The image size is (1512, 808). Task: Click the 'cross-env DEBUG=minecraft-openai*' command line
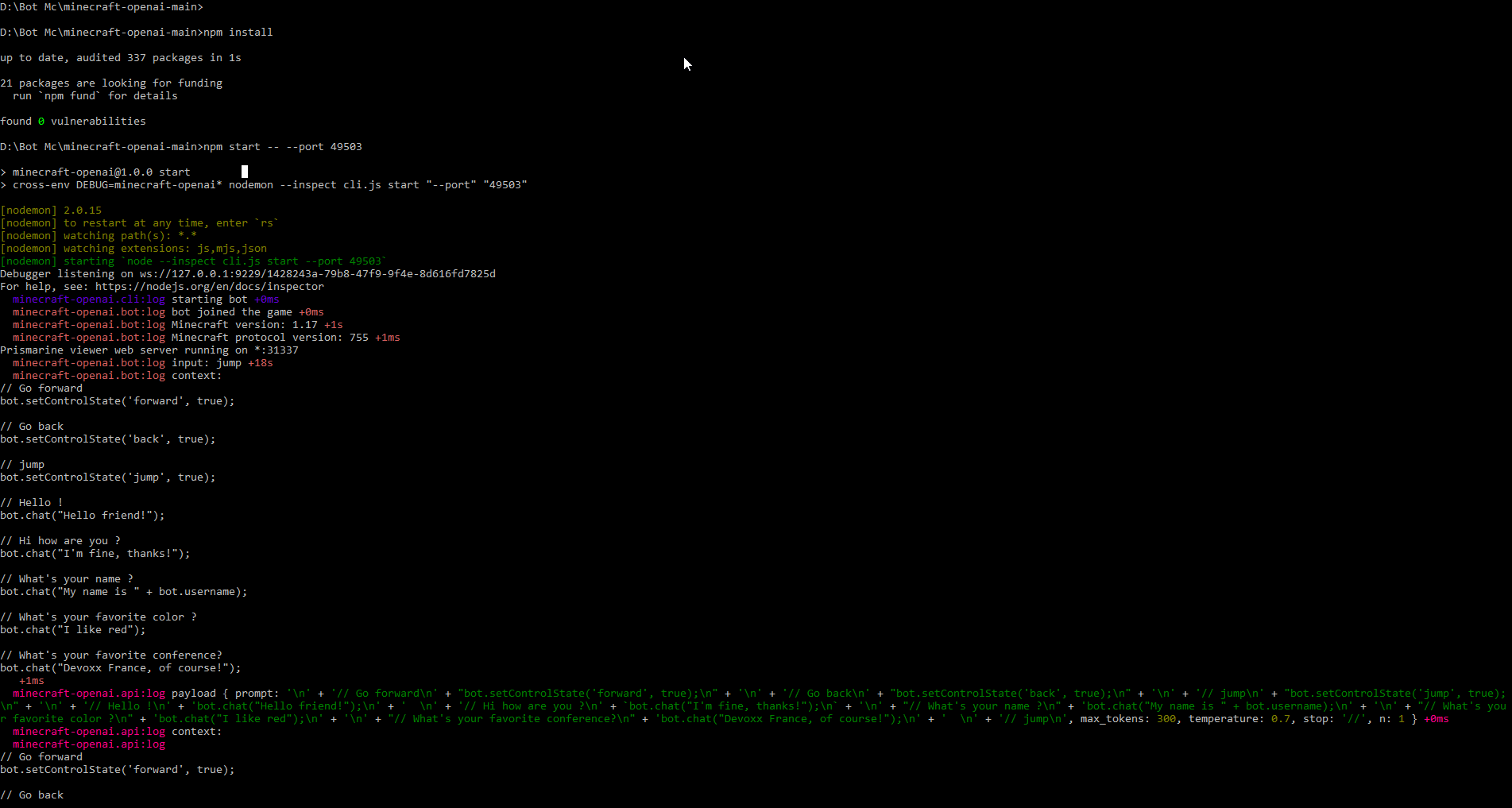[264, 184]
